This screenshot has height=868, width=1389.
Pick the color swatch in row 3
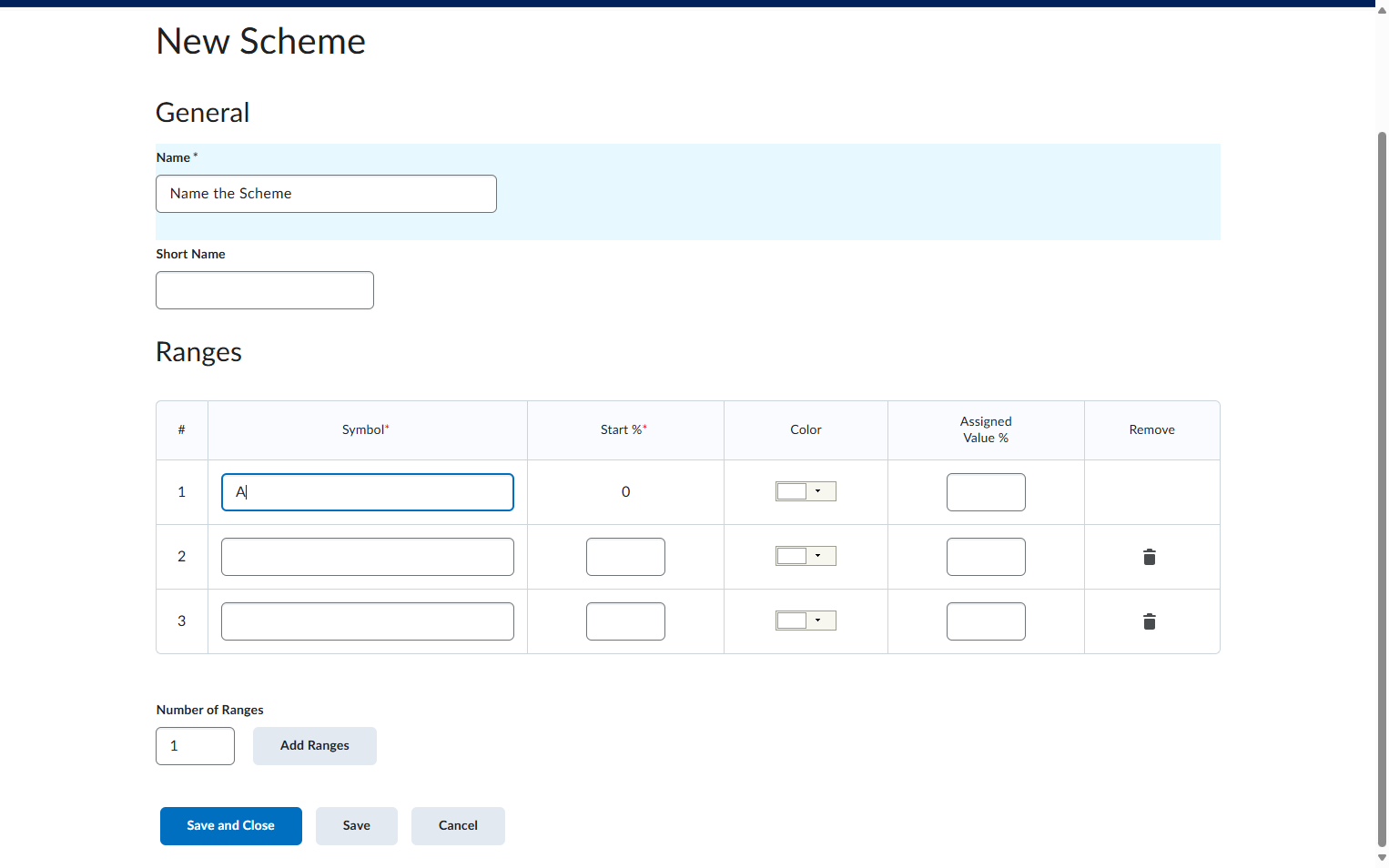click(x=792, y=621)
